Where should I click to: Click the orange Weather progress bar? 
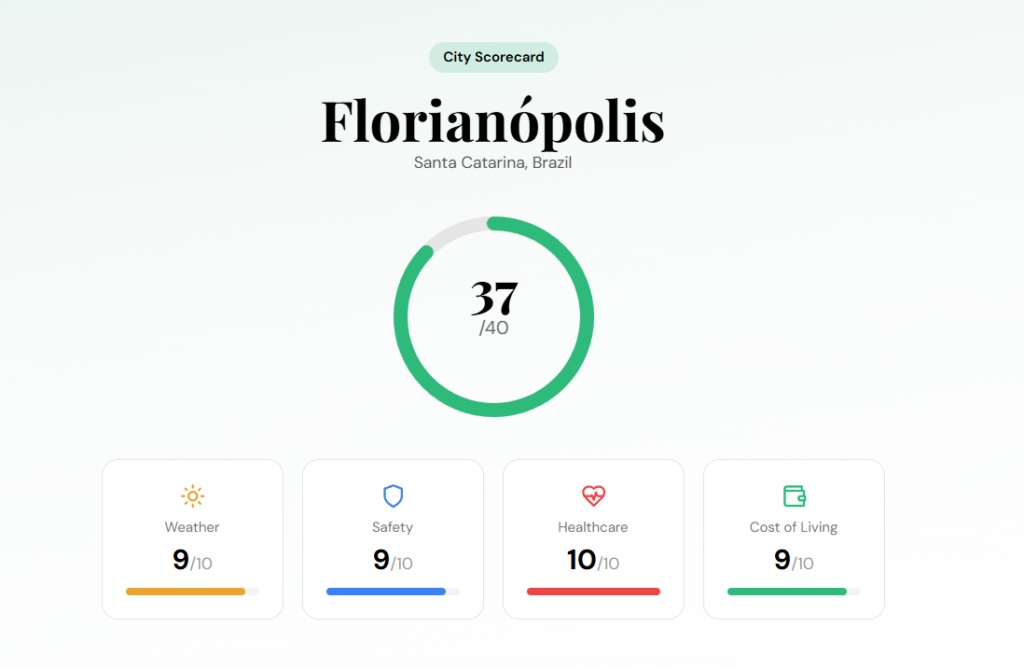186,591
